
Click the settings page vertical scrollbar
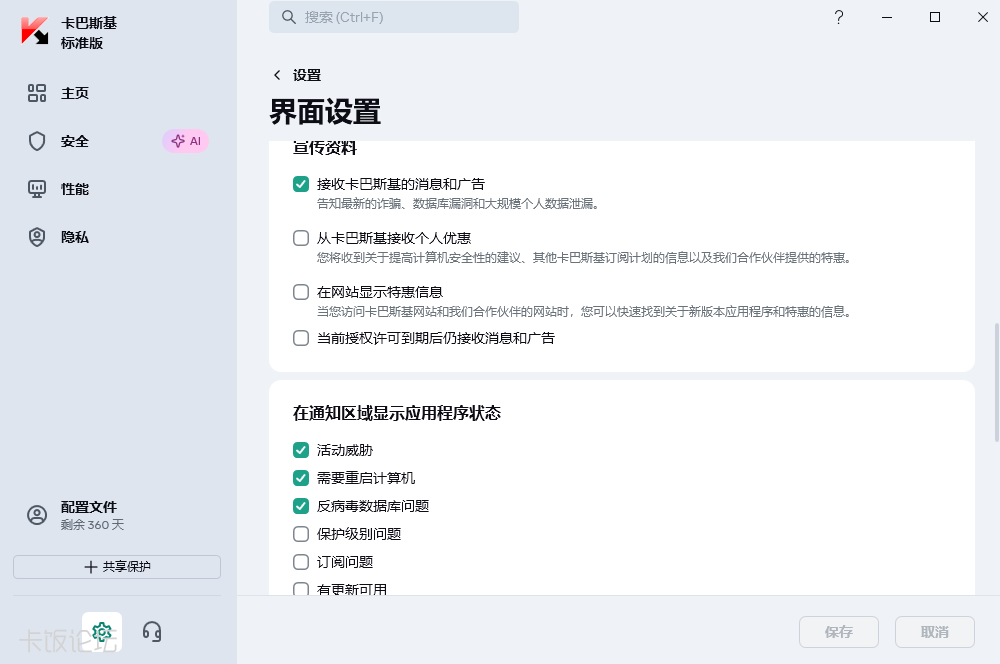996,383
